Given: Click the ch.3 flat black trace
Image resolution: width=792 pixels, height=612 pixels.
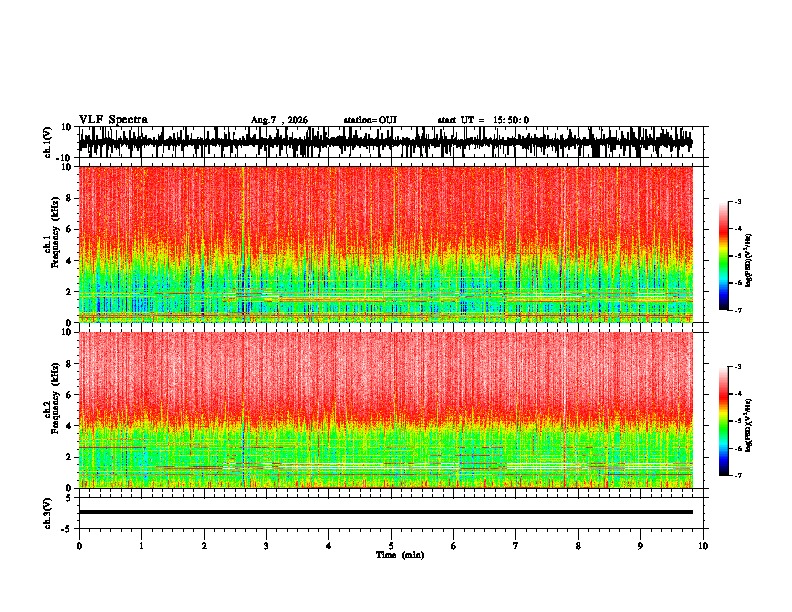Looking at the screenshot, I should click(x=386, y=512).
